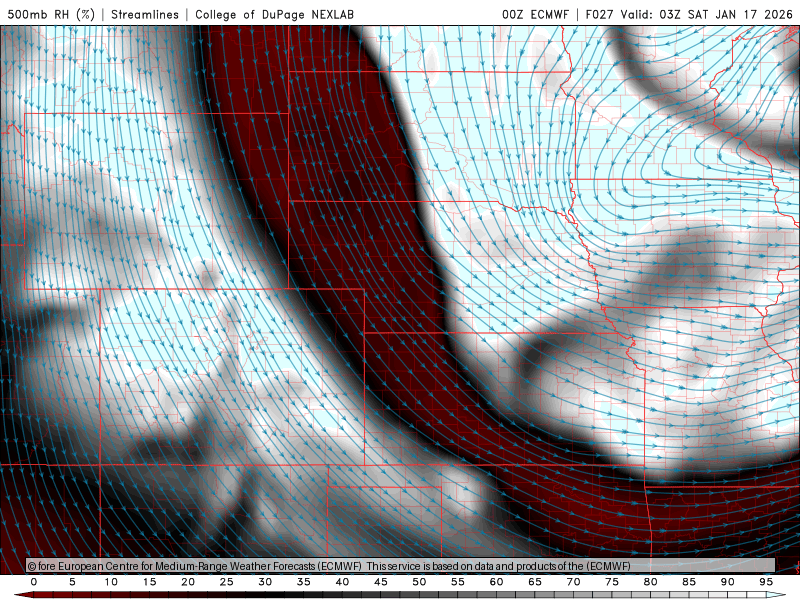This screenshot has width=800, height=600.
Task: Click the "Valid: 03Z SAT JAN 17 2026" text
Action: (707, 14)
